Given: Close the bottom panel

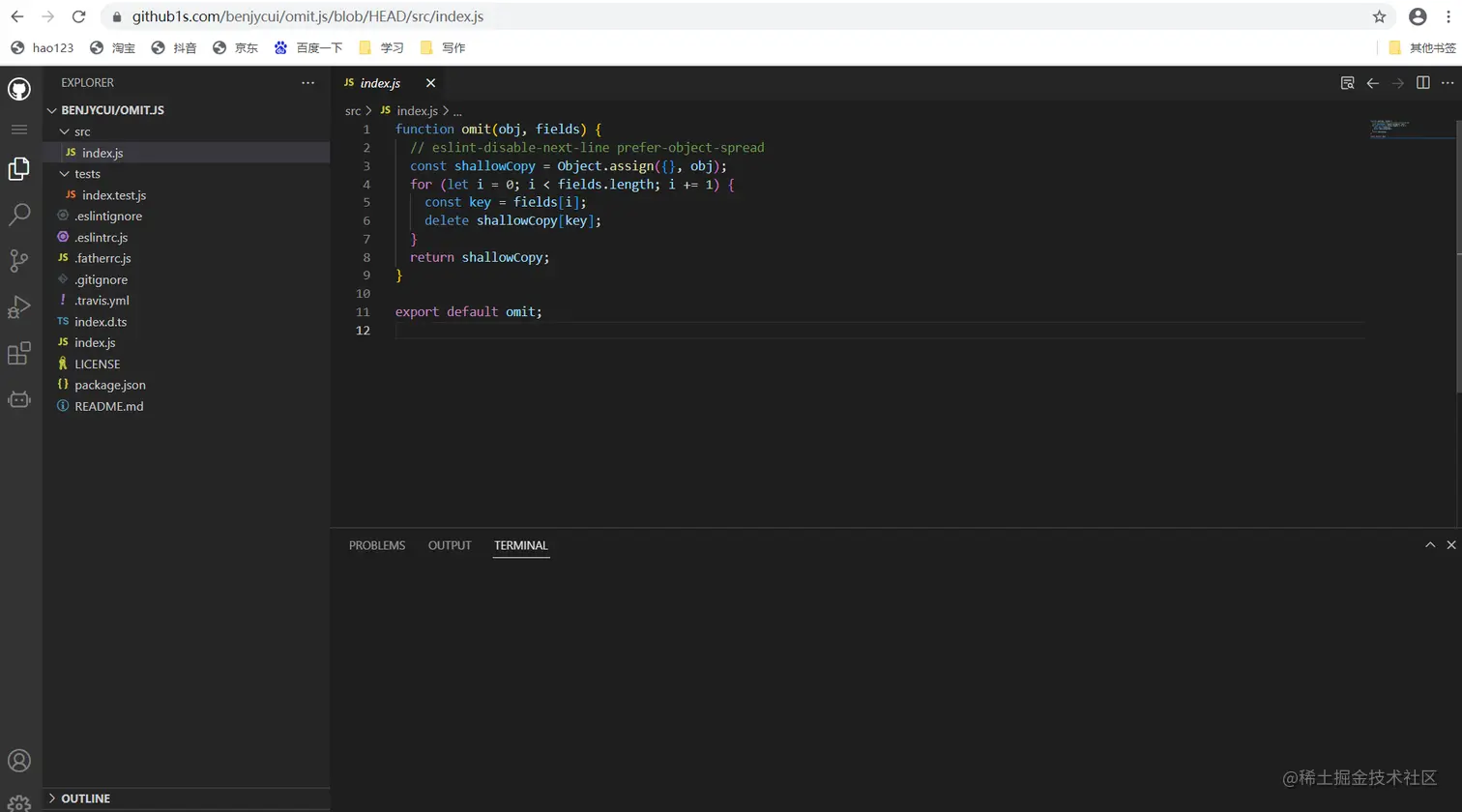Looking at the screenshot, I should (1451, 545).
